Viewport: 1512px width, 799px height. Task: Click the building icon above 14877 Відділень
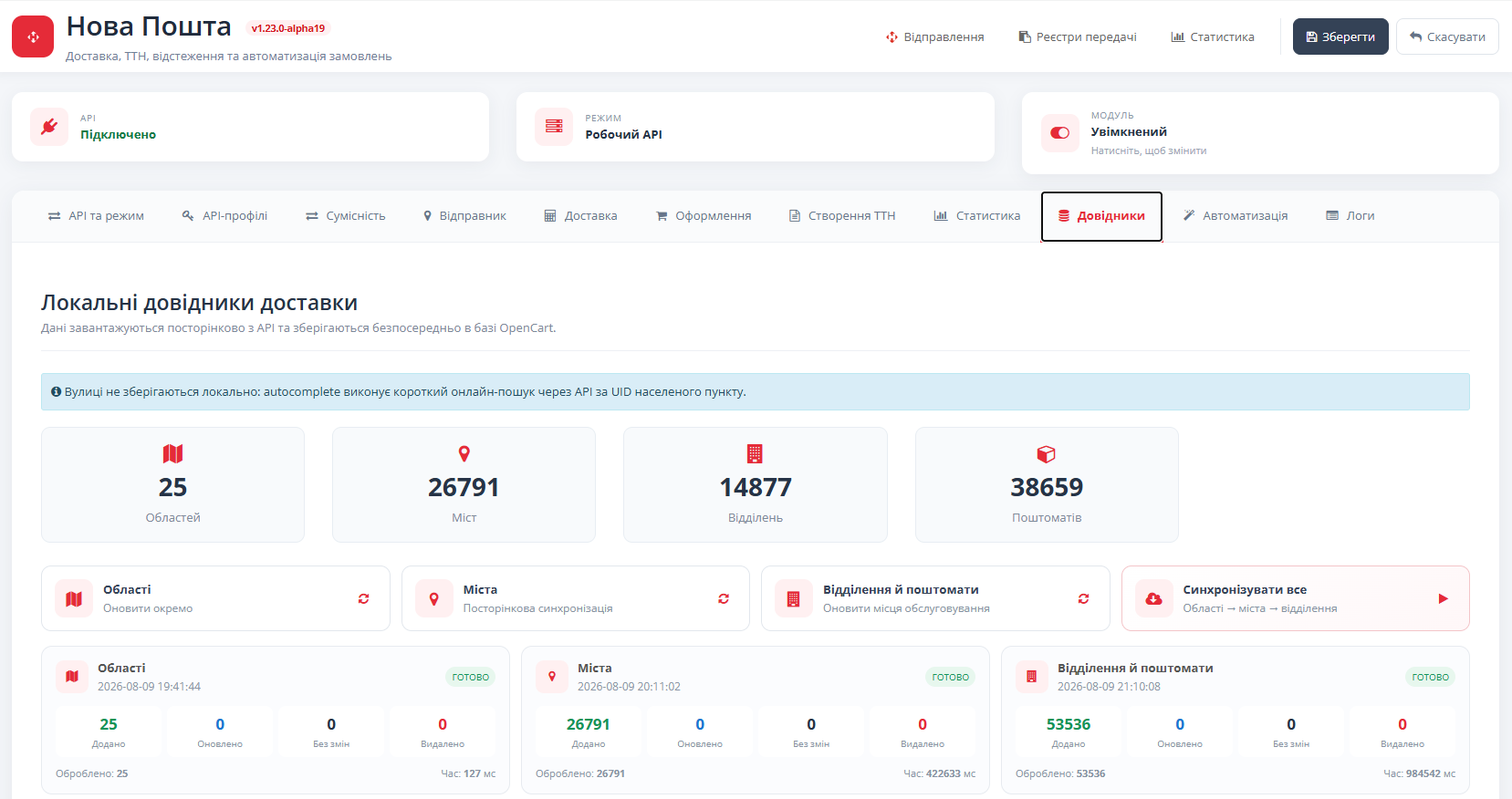pos(755,453)
